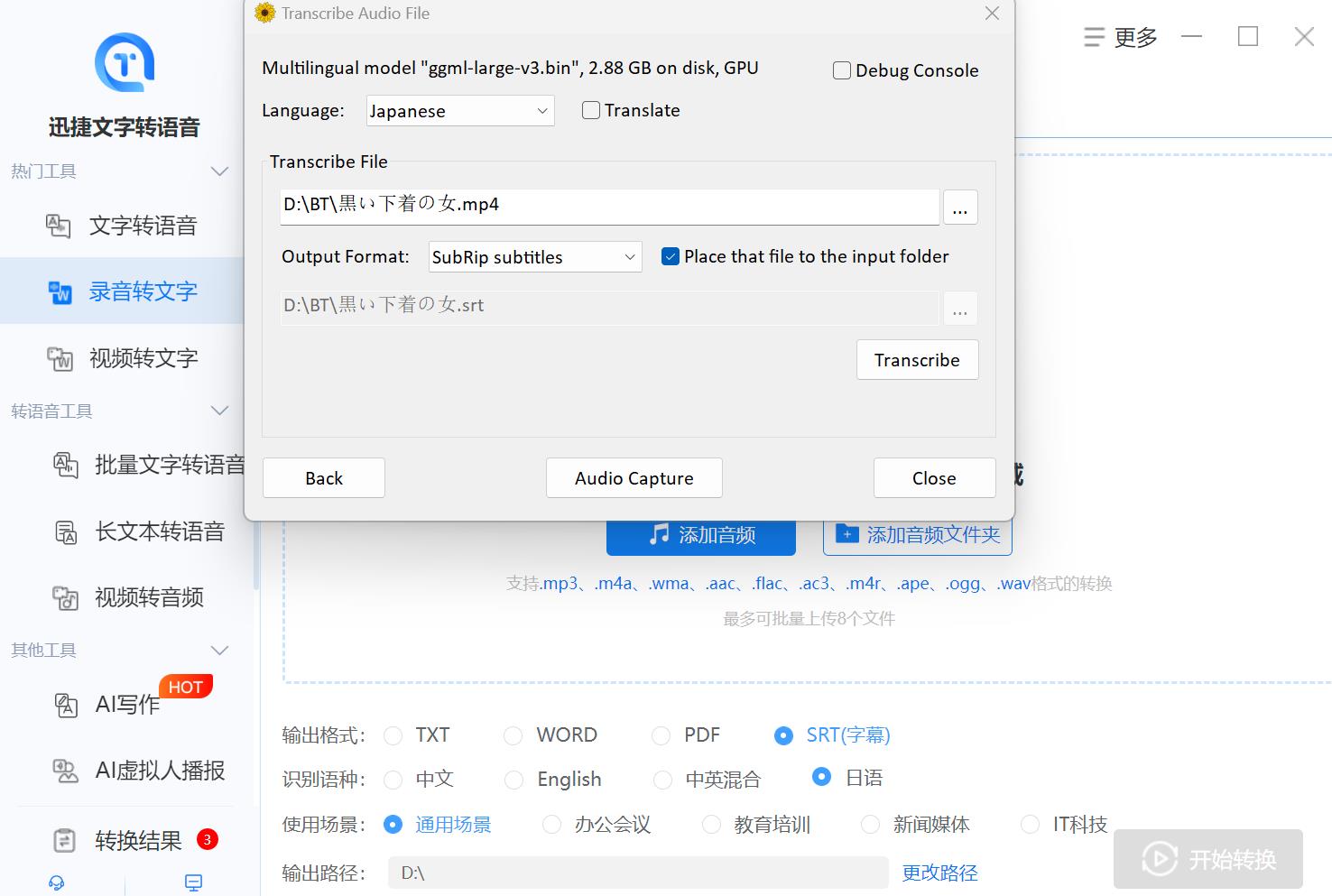The image size is (1332, 896).
Task: Enable the Debug Console checkbox
Action: 842,70
